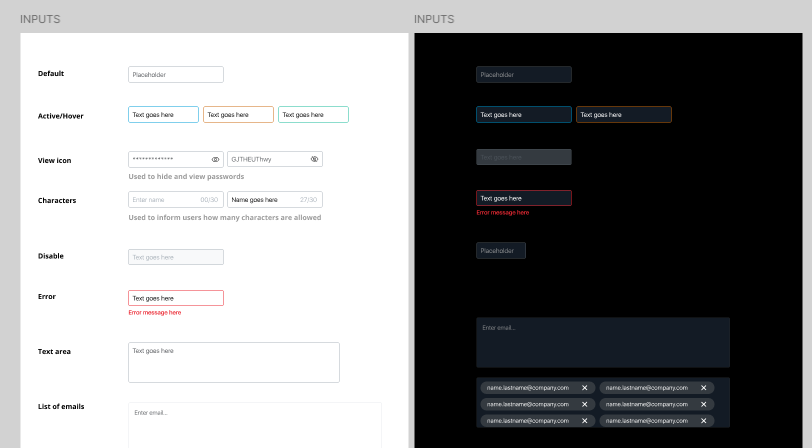Remove the top-left email chip with its X
The width and height of the screenshot is (812, 448).
click(x=585, y=388)
